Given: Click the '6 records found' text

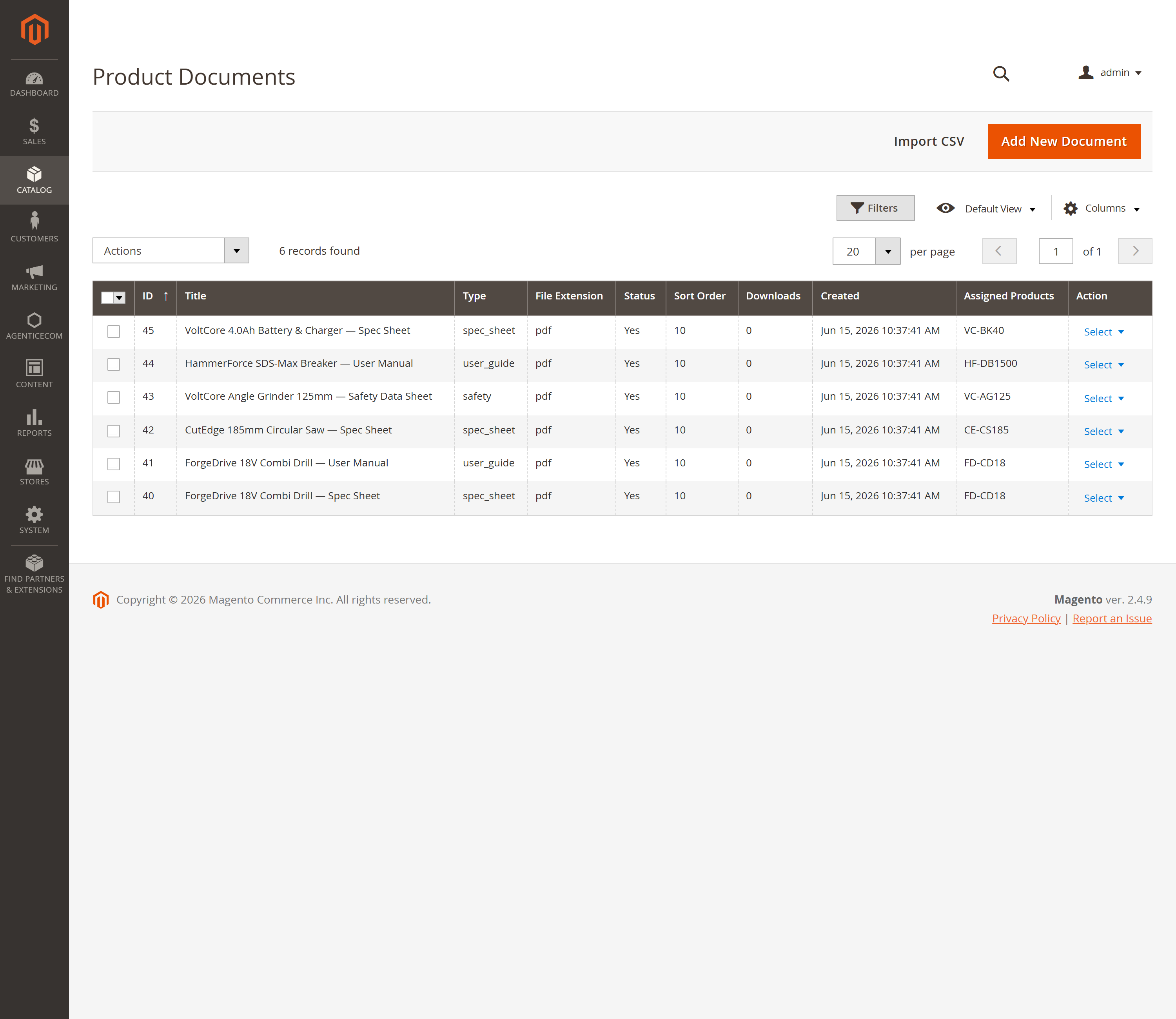Looking at the screenshot, I should 319,251.
